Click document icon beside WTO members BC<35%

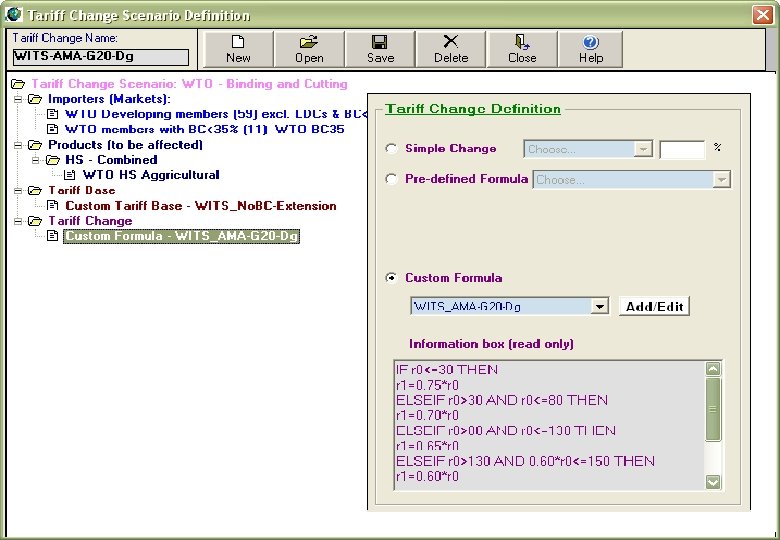tap(52, 129)
